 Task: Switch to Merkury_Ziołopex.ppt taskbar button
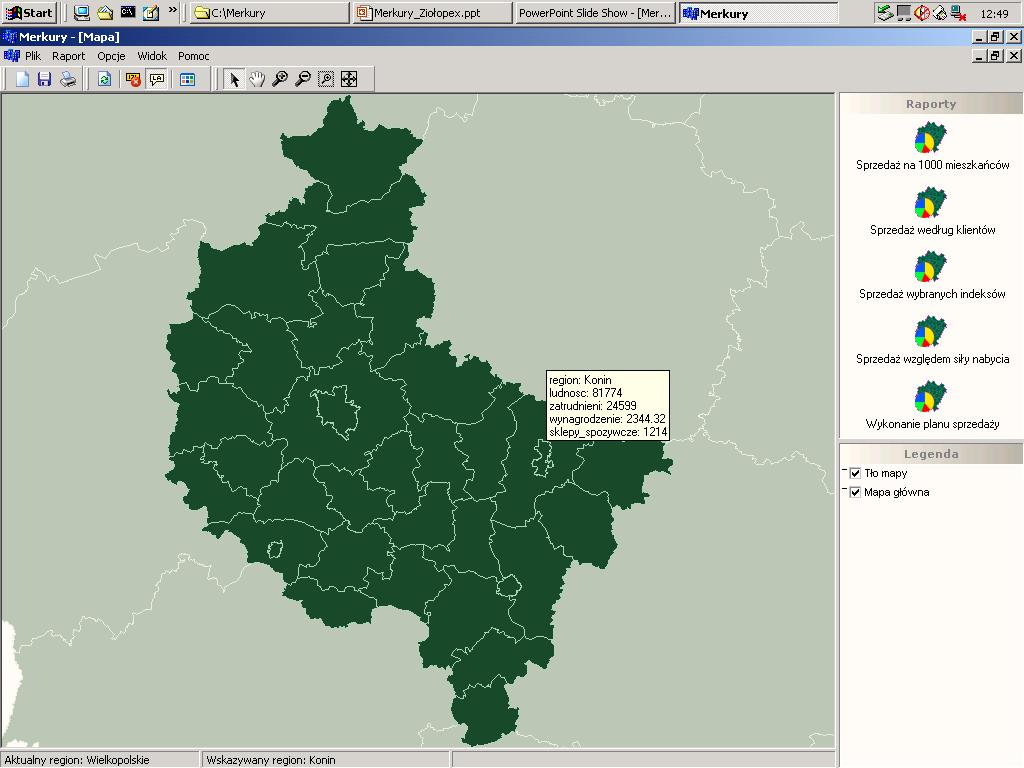point(432,12)
